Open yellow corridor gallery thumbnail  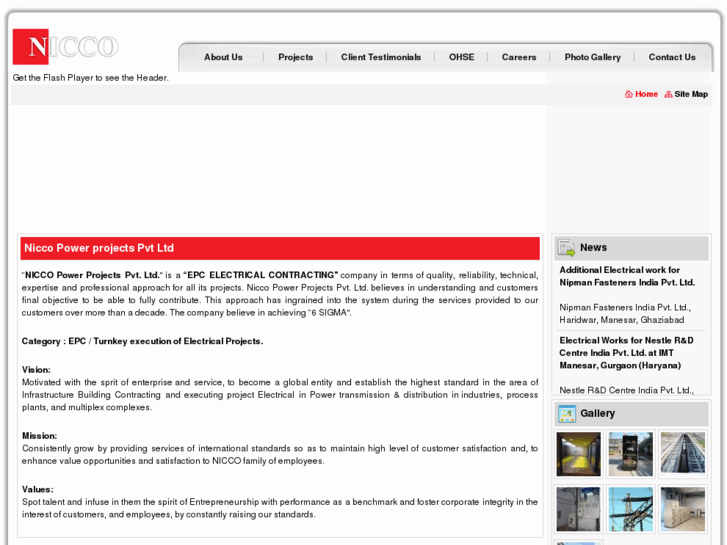point(579,454)
